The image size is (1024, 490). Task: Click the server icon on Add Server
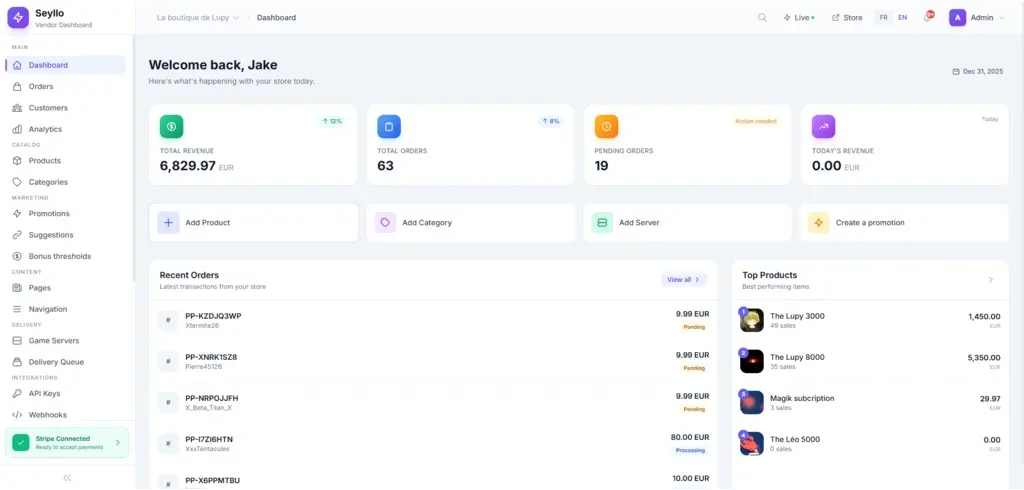tap(602, 223)
